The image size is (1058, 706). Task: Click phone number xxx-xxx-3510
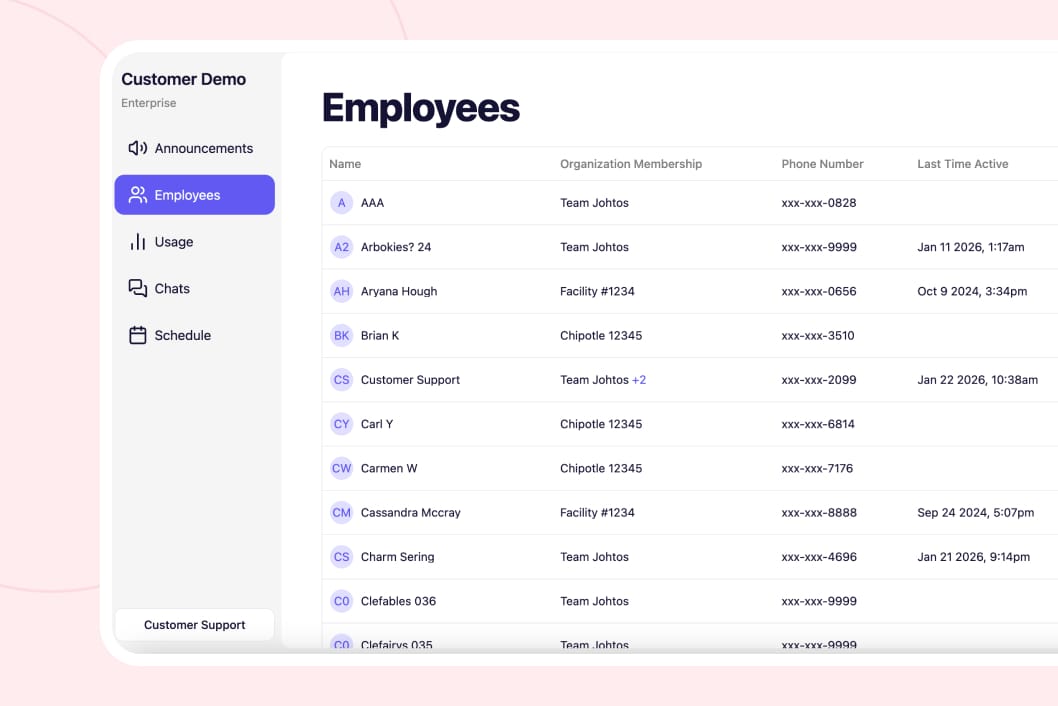(x=818, y=335)
